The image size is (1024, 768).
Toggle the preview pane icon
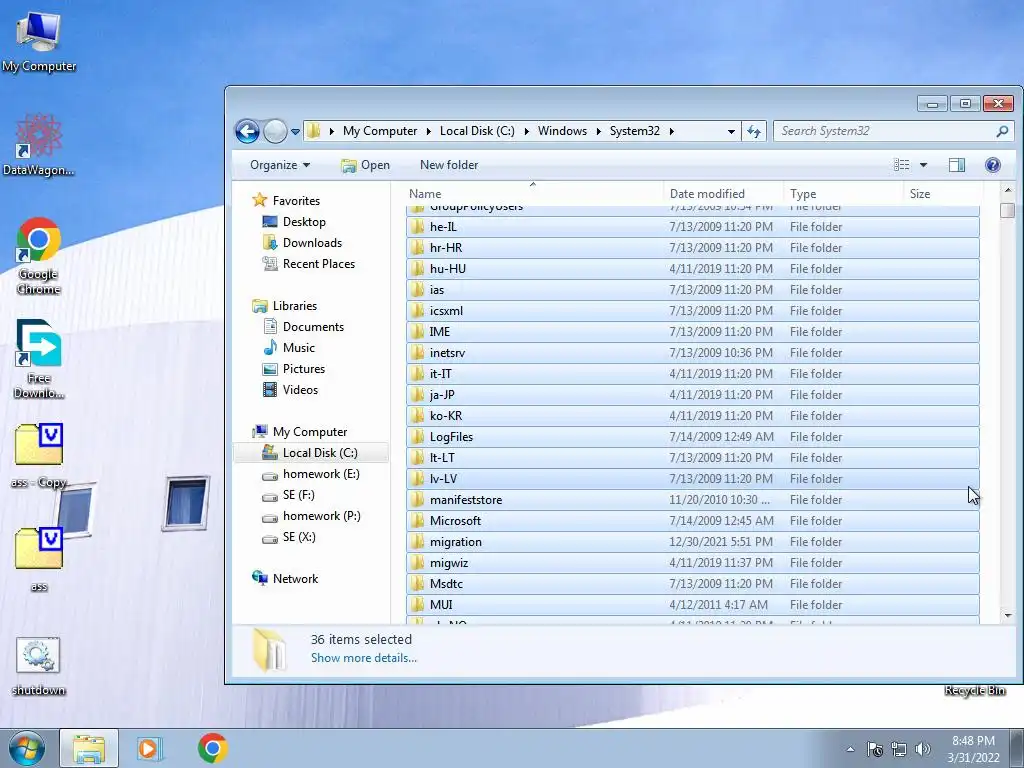(957, 165)
